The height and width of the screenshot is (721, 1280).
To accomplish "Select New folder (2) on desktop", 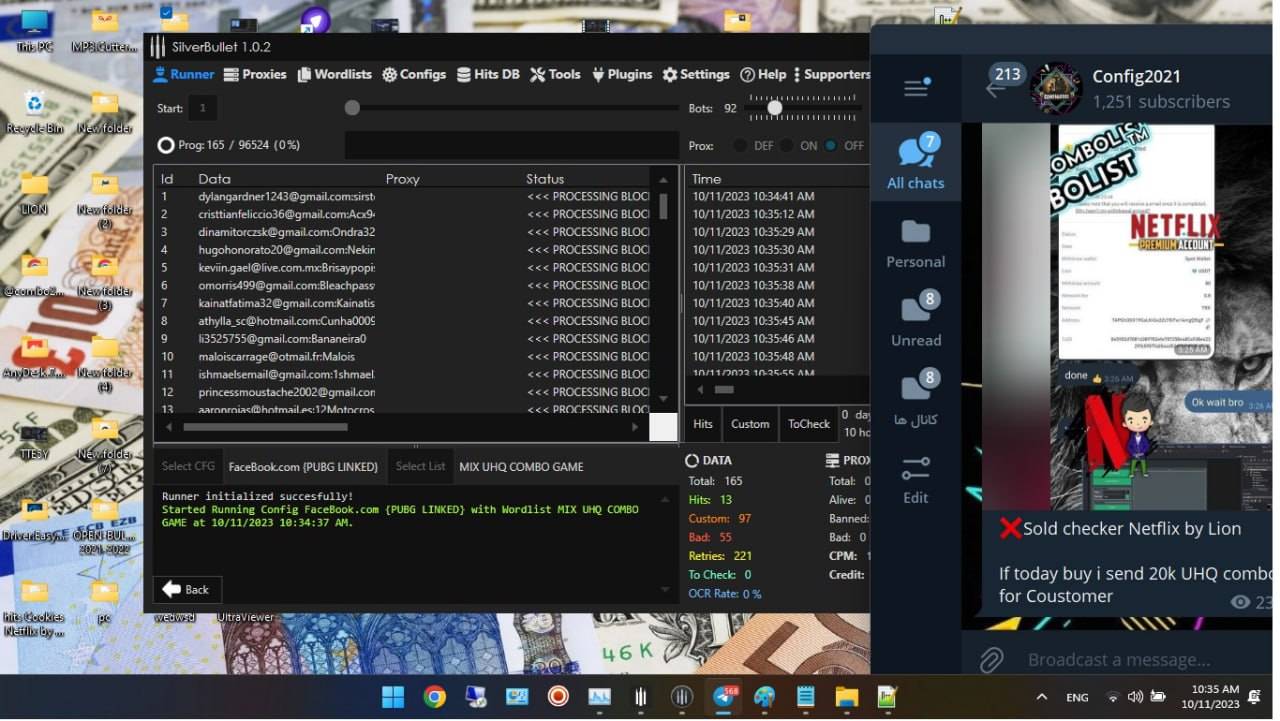I will (x=104, y=200).
